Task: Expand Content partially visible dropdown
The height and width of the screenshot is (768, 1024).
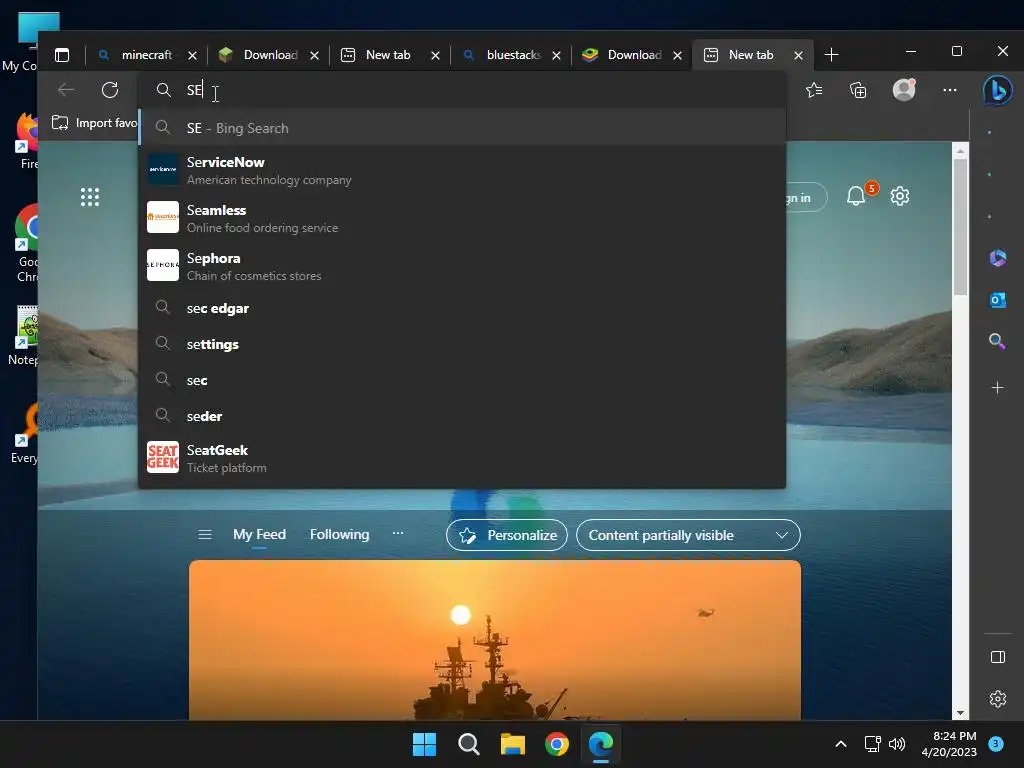Action: tap(688, 535)
